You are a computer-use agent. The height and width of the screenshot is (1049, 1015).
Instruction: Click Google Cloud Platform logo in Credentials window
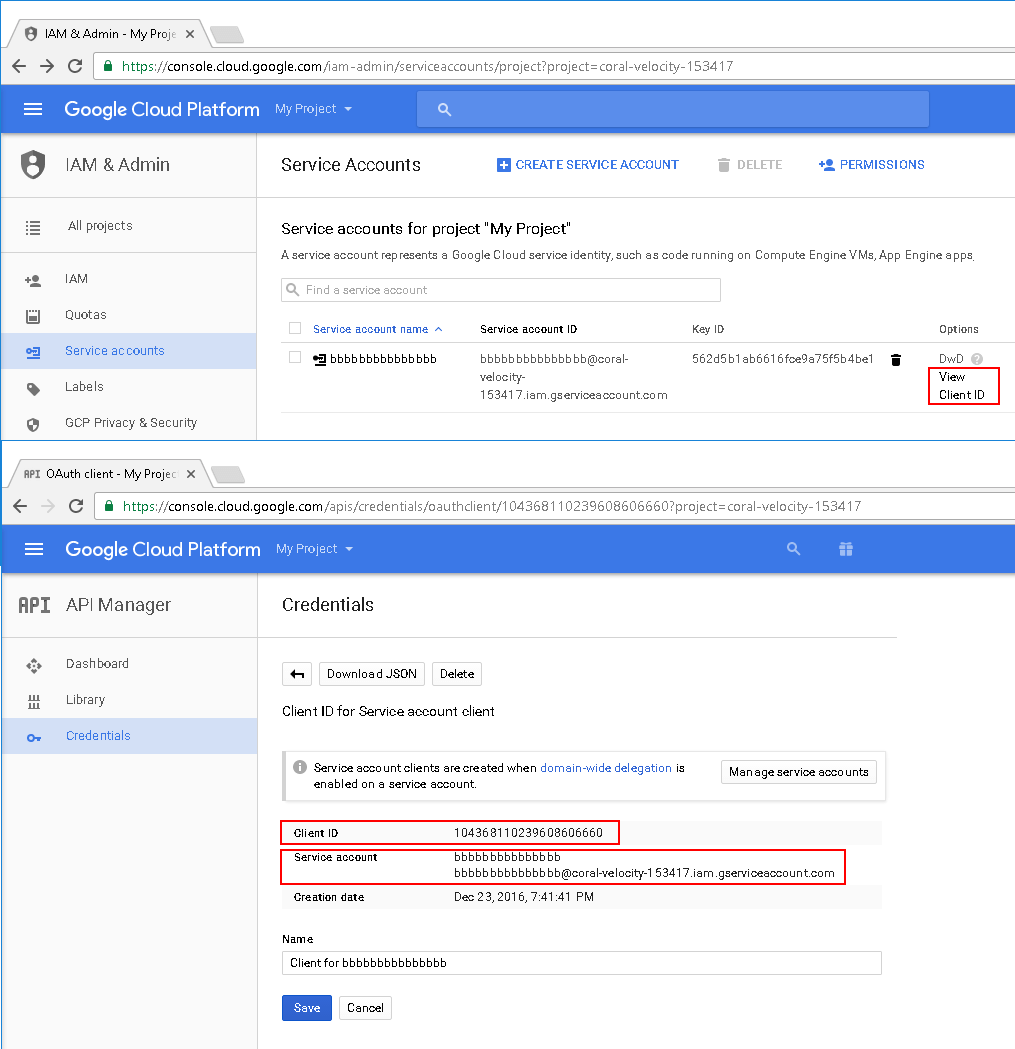click(163, 550)
